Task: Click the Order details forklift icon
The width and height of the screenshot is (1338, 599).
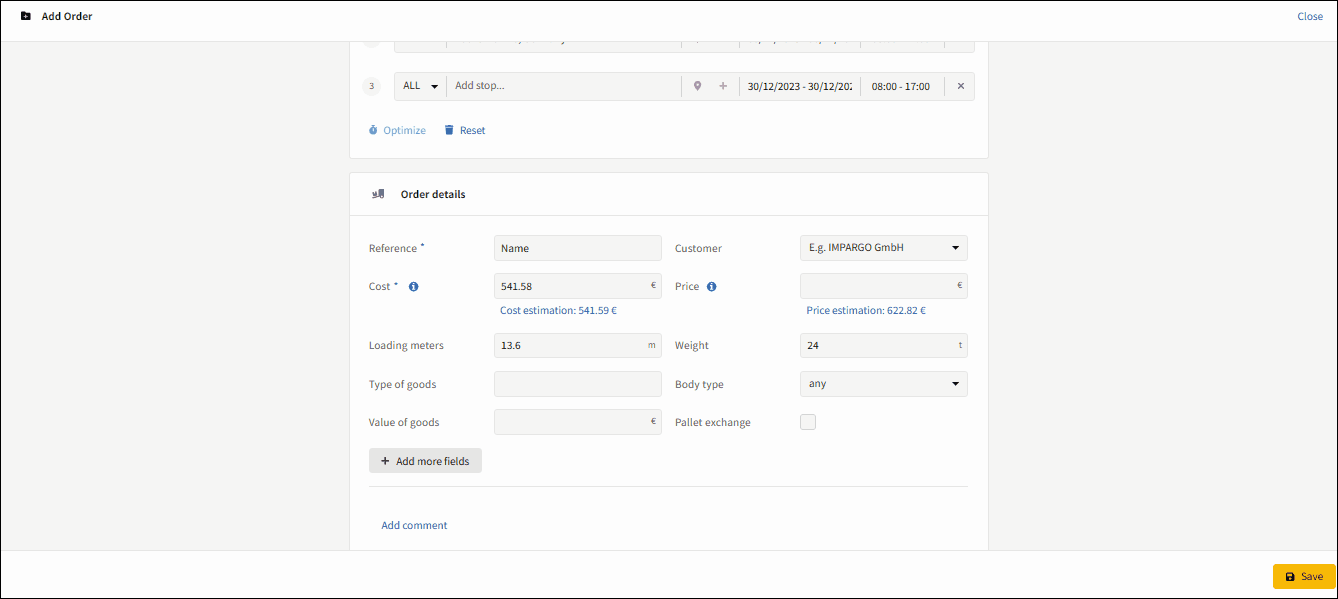Action: tap(378, 194)
